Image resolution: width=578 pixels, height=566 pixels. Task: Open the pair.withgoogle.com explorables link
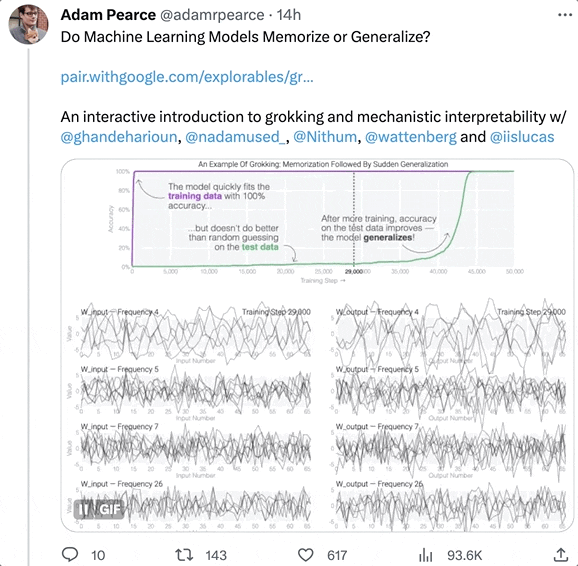[x=187, y=77]
